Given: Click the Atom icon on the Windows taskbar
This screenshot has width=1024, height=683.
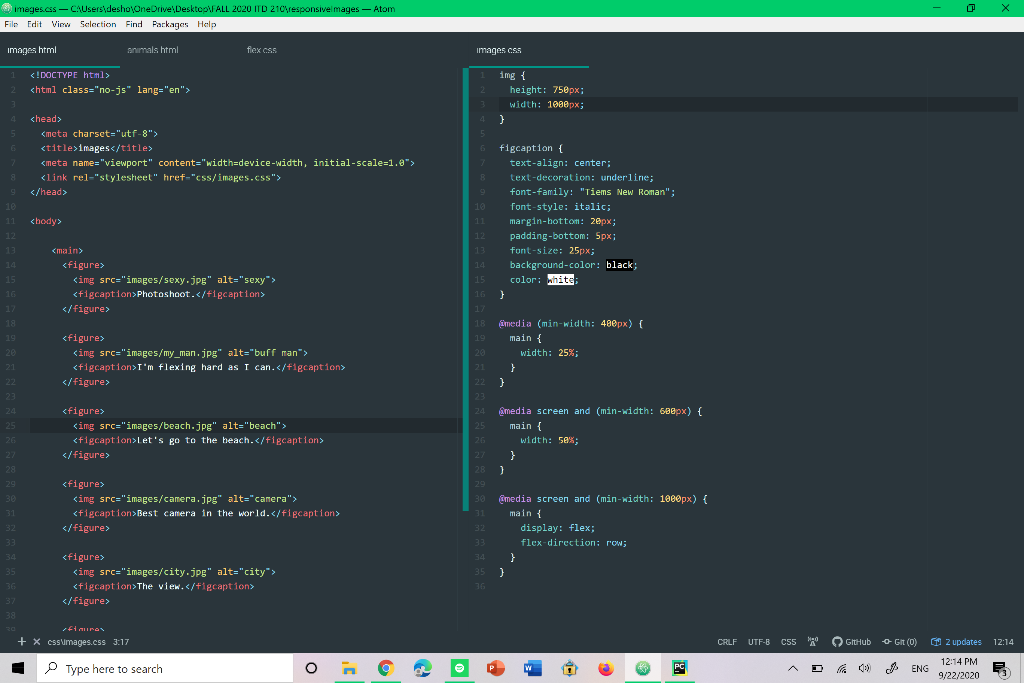Looking at the screenshot, I should (x=643, y=668).
